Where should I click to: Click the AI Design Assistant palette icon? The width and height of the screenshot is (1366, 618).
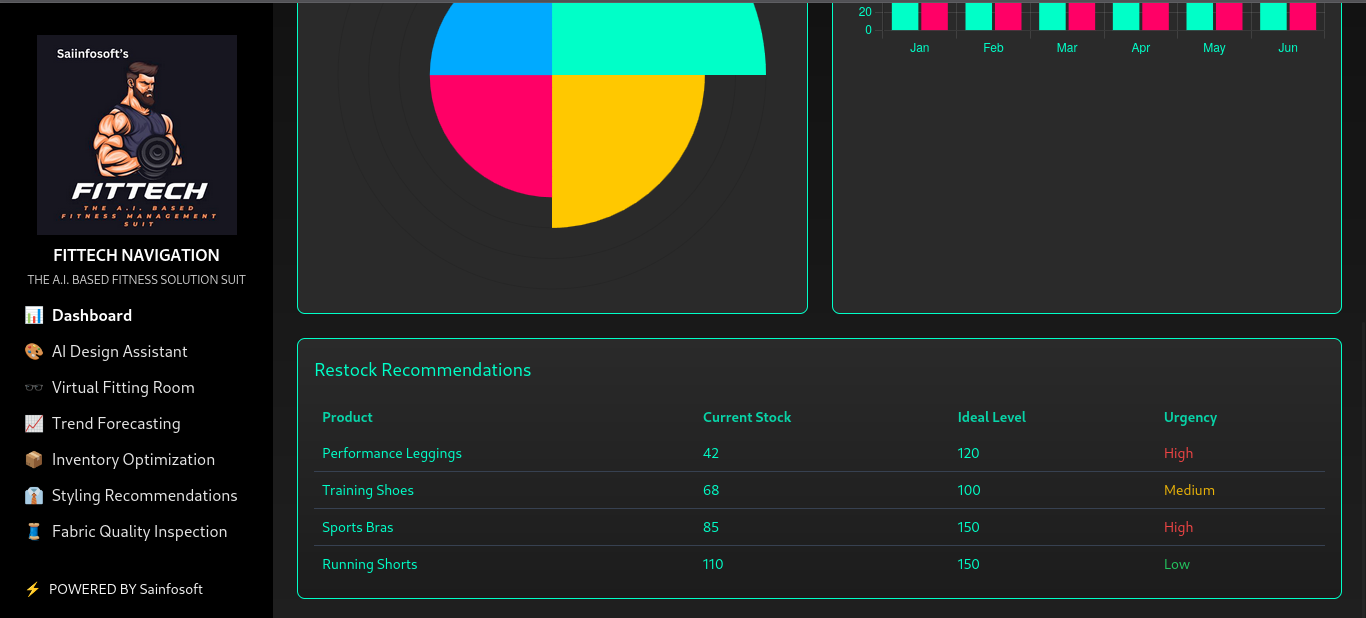pyautogui.click(x=34, y=352)
